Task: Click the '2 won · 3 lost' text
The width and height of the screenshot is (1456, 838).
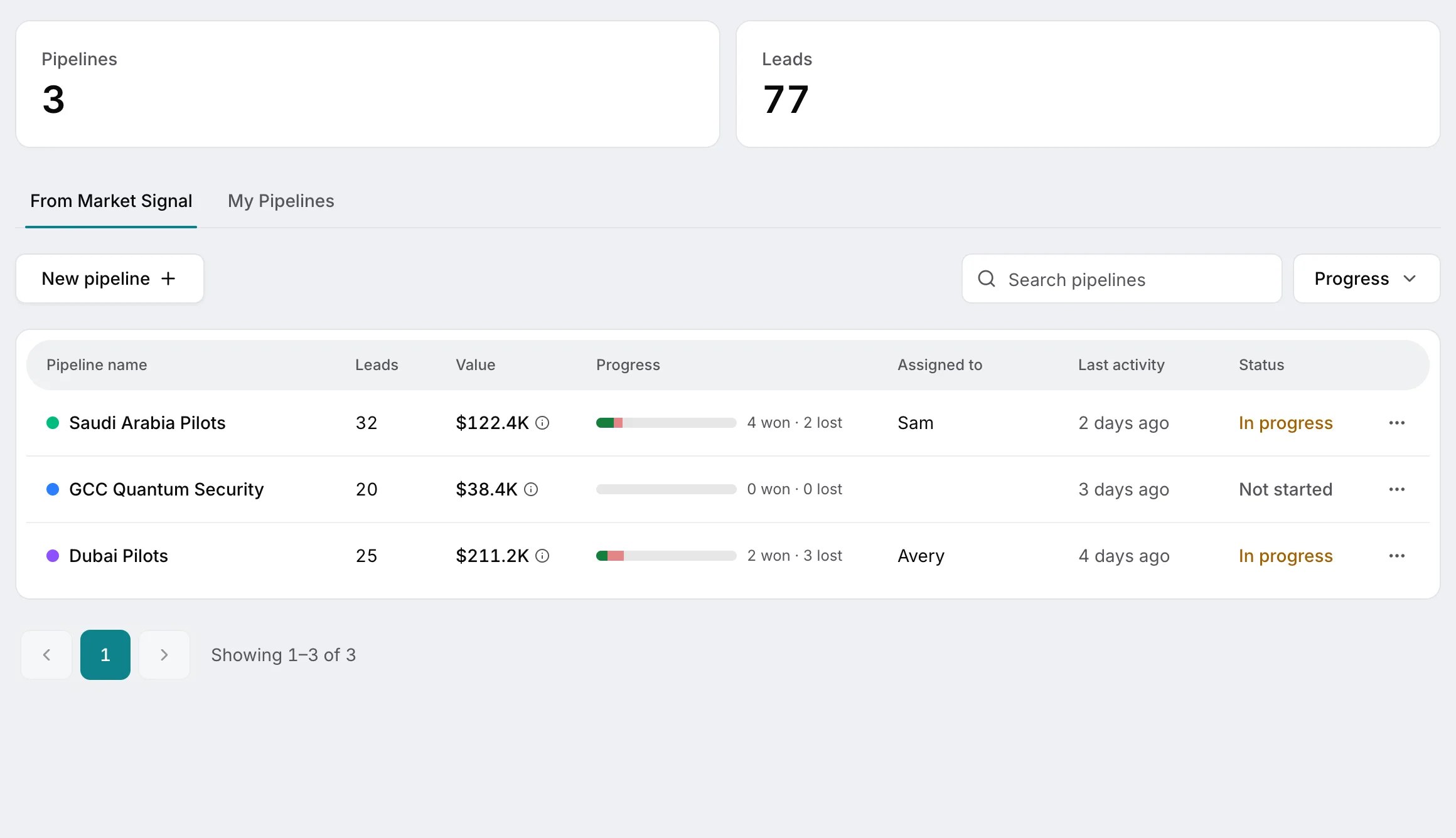Action: point(795,556)
